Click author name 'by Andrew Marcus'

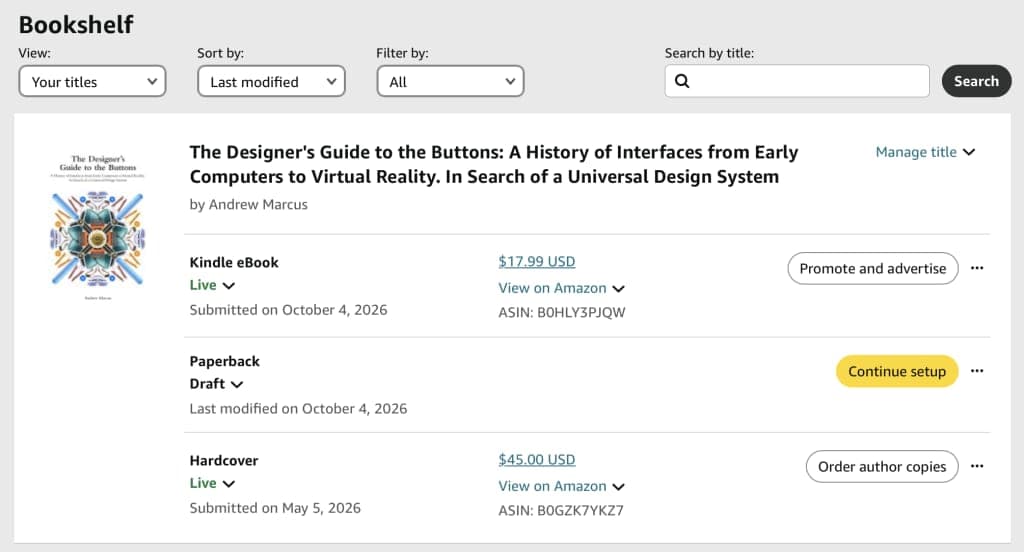(248, 204)
